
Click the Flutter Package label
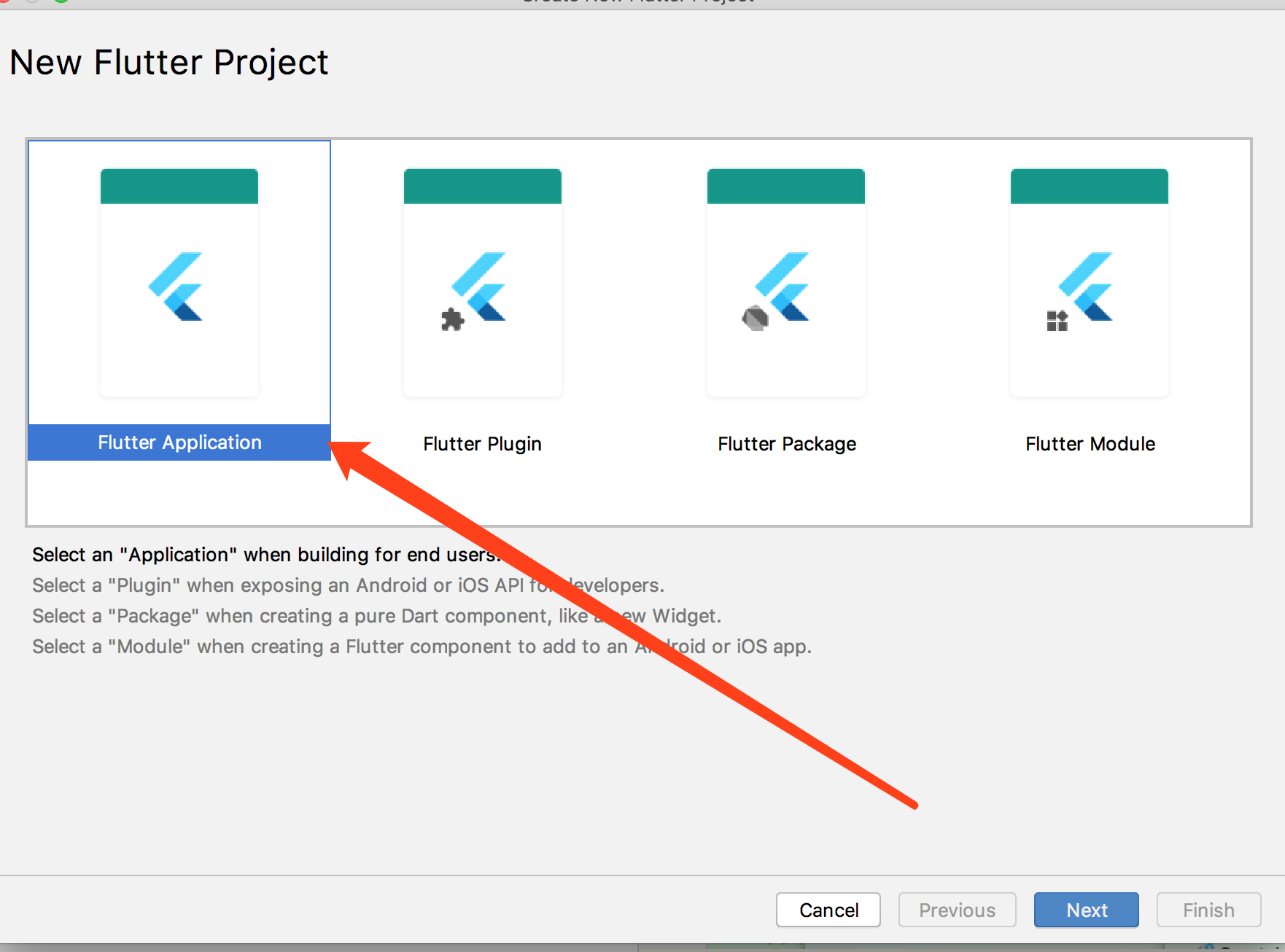click(x=787, y=444)
